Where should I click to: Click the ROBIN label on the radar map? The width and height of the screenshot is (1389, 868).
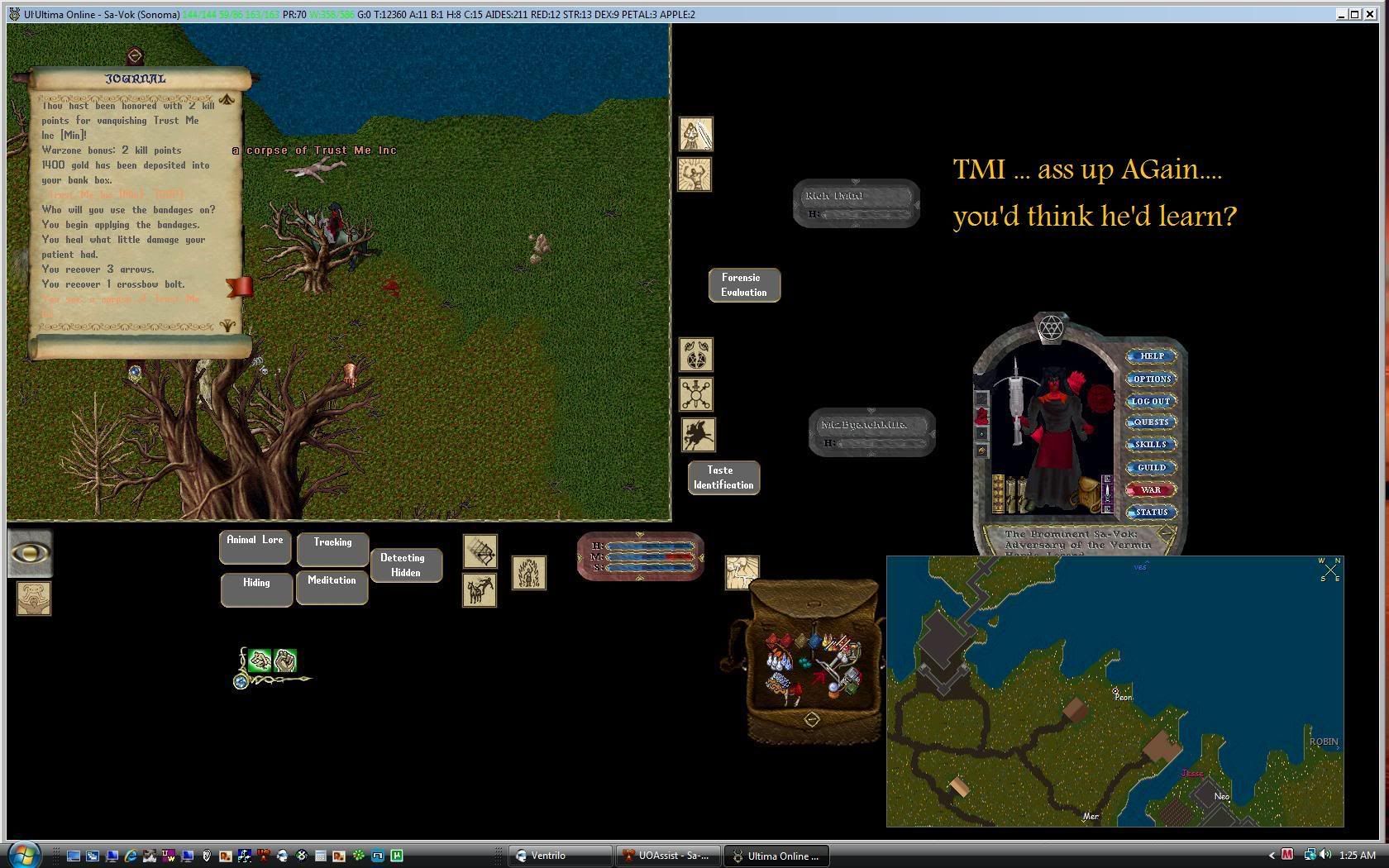click(1324, 742)
